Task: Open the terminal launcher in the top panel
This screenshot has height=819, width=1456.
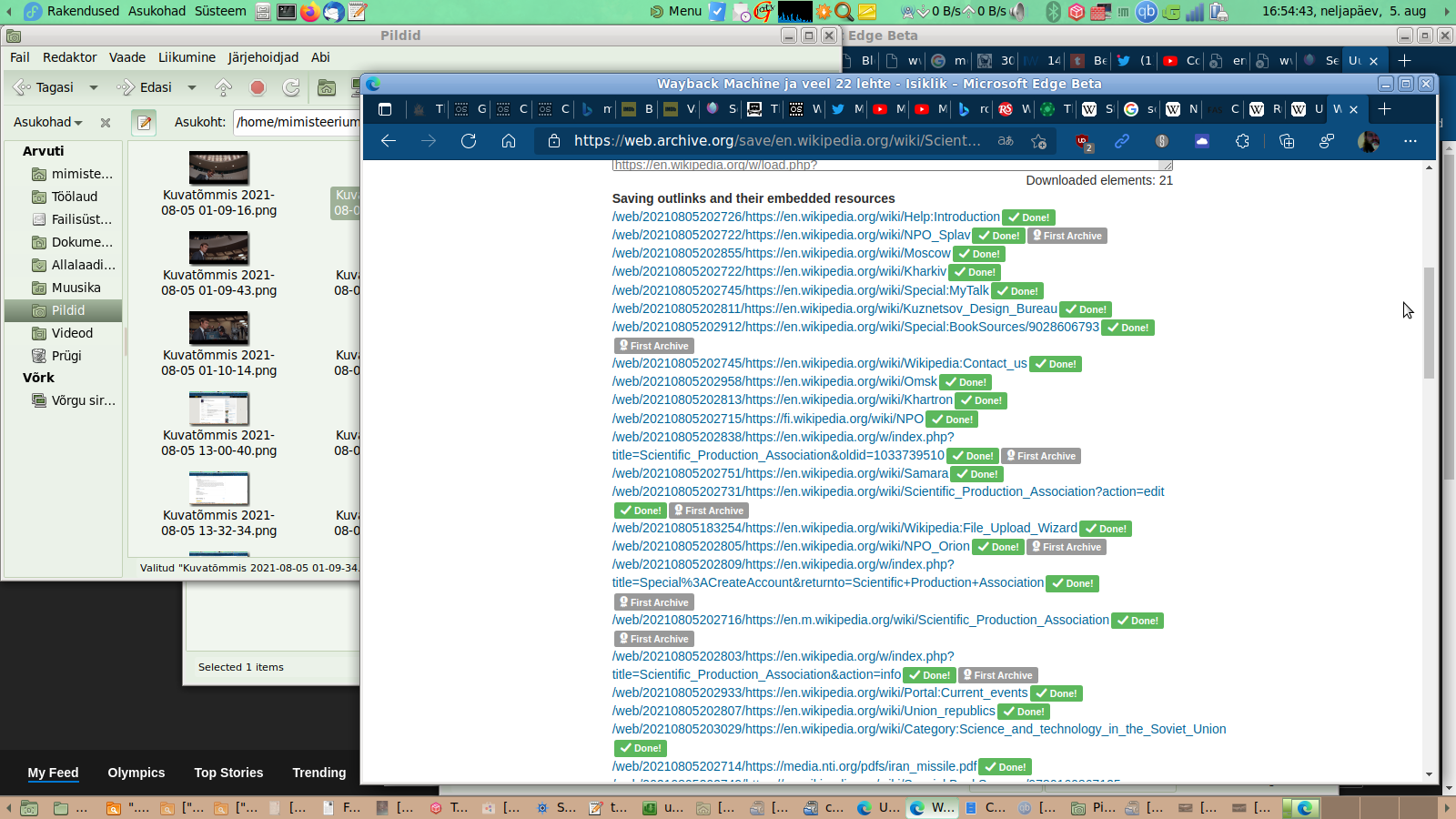Action: 287,12
